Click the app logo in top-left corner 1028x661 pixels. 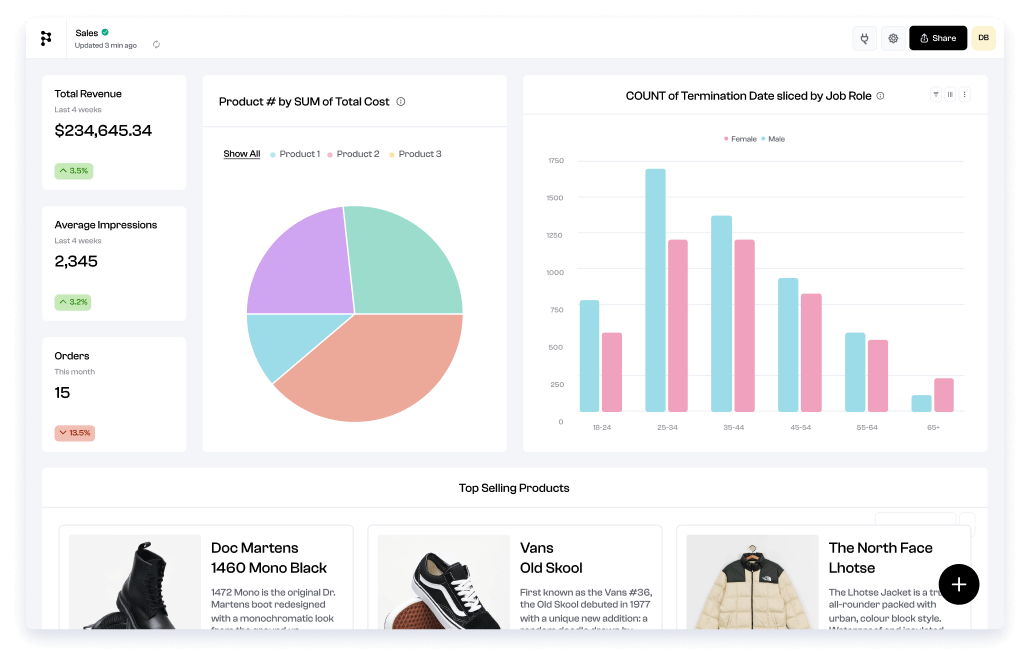(x=46, y=38)
